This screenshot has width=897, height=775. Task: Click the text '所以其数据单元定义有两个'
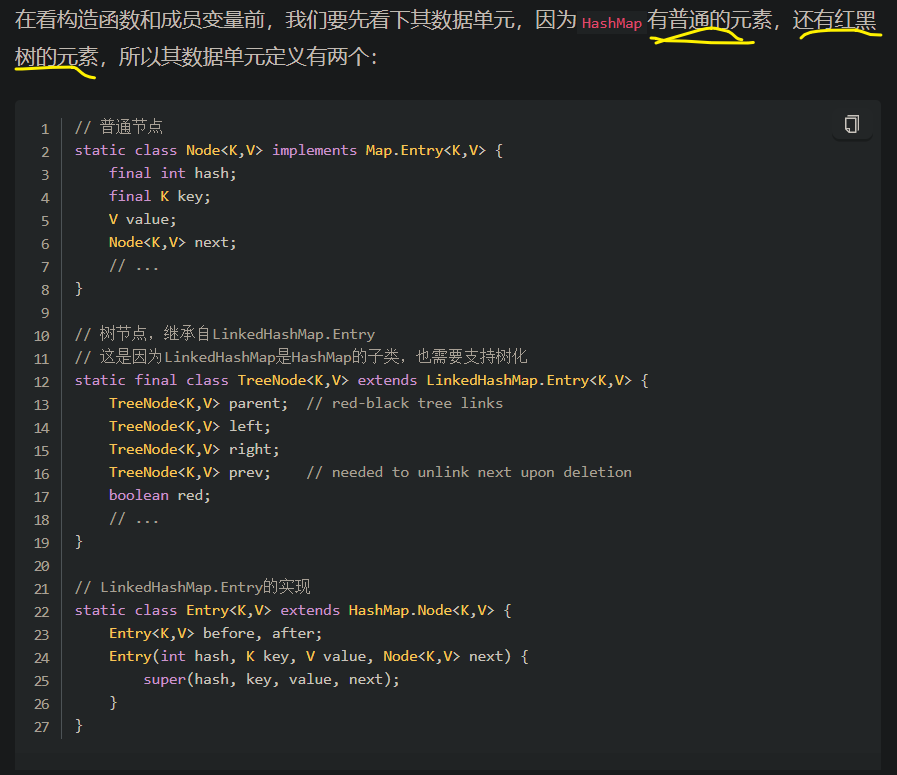point(244,57)
